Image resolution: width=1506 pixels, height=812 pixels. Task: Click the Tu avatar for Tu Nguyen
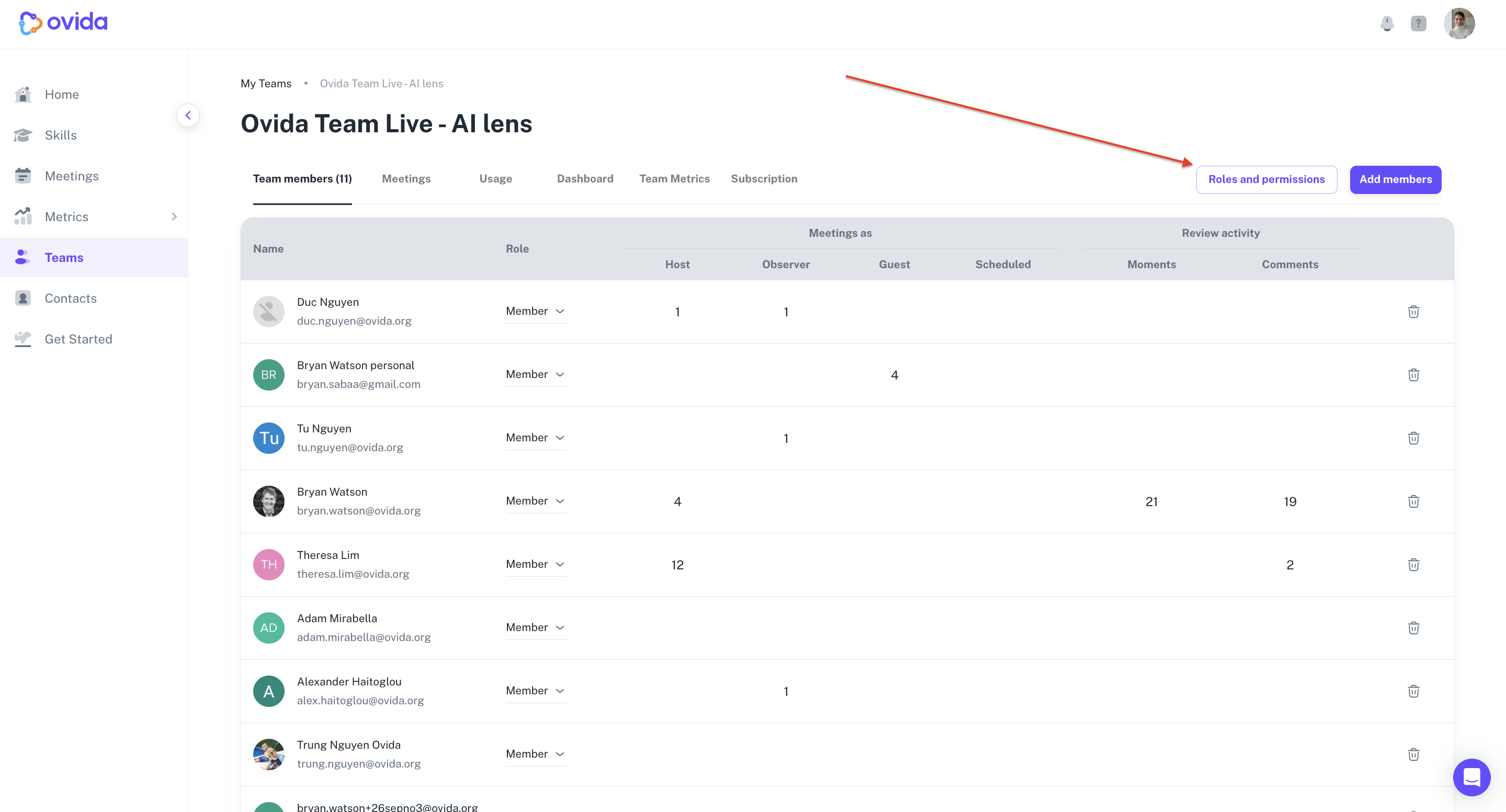[269, 438]
